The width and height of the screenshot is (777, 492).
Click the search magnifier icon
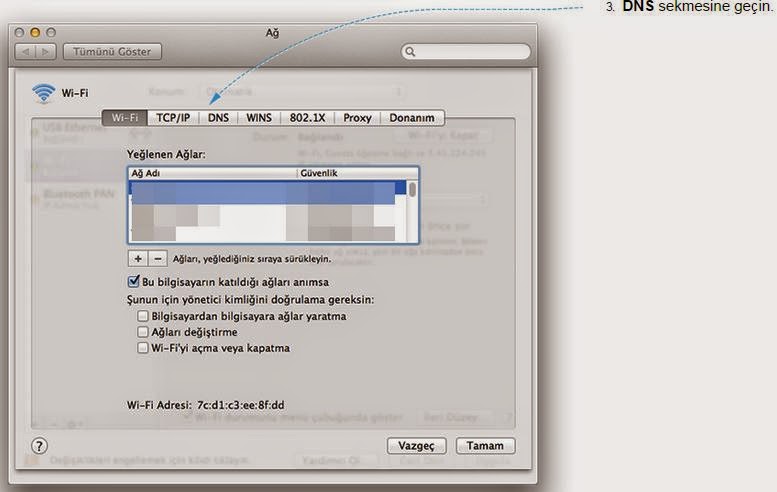click(410, 52)
